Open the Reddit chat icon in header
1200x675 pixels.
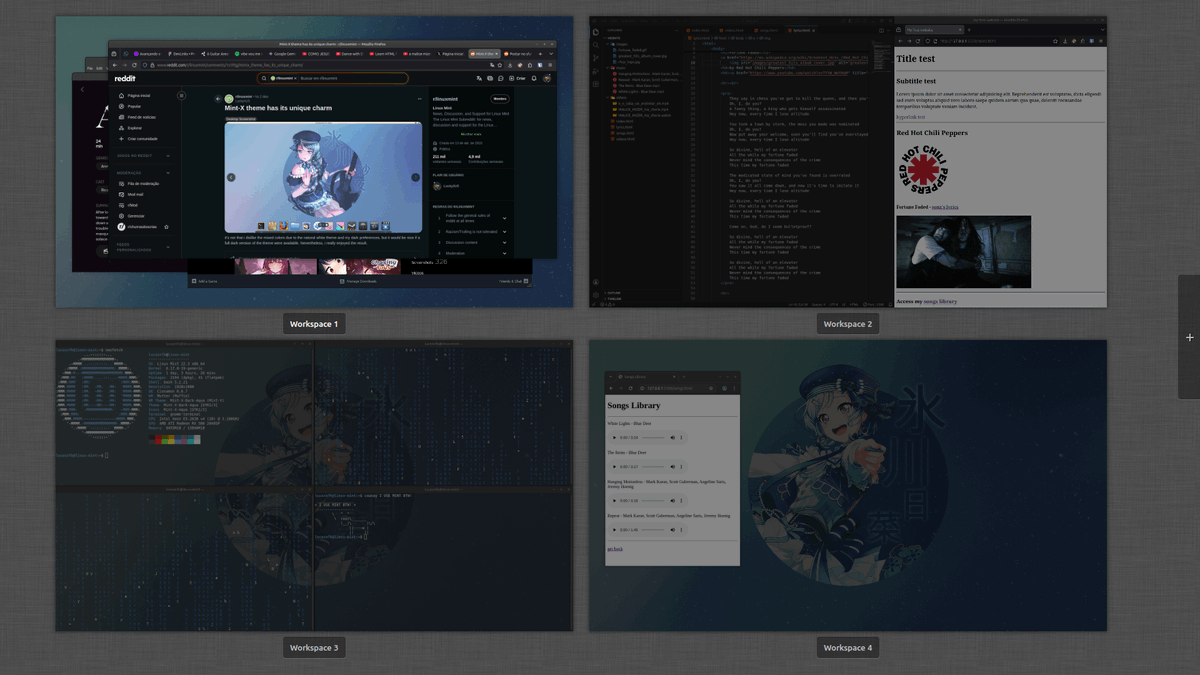point(500,78)
